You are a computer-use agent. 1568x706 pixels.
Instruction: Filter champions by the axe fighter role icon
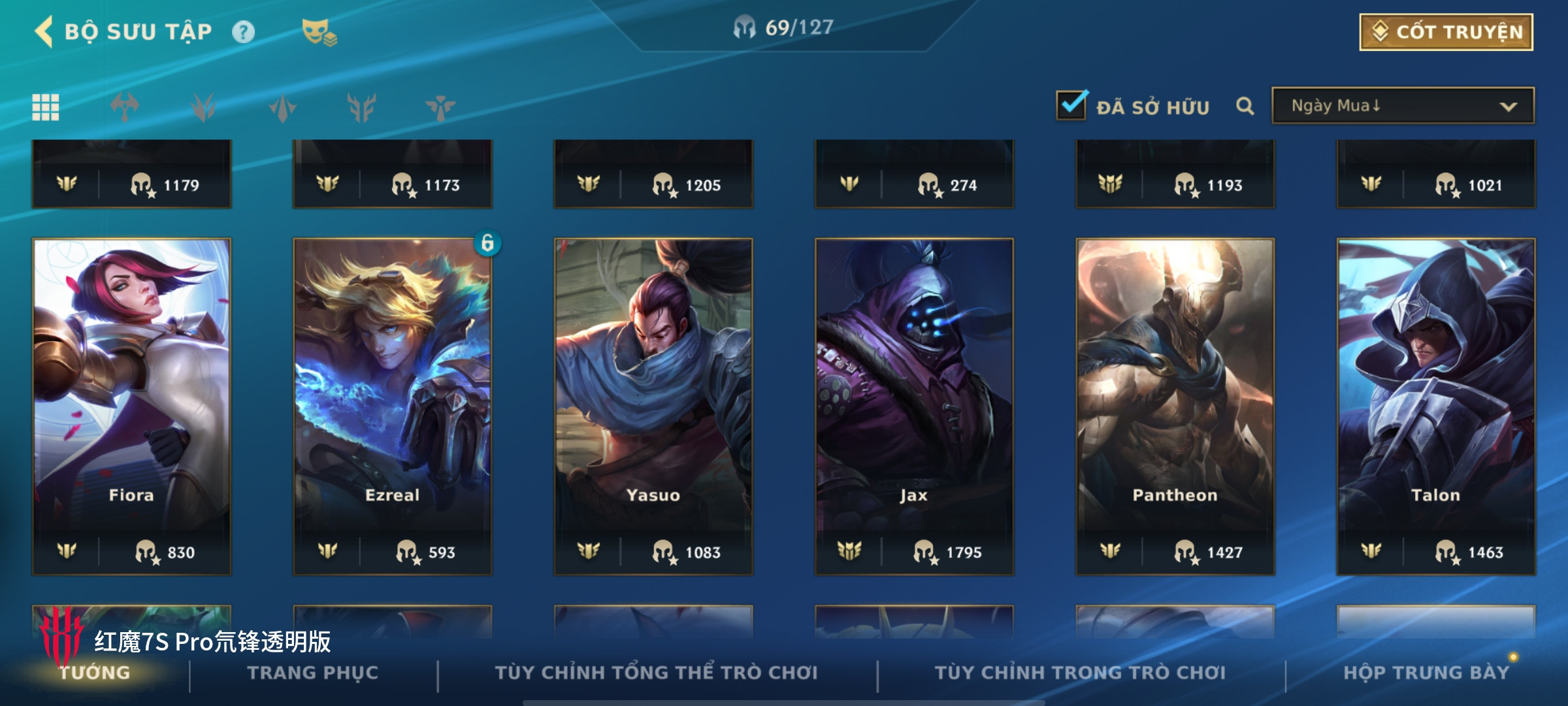tap(124, 107)
